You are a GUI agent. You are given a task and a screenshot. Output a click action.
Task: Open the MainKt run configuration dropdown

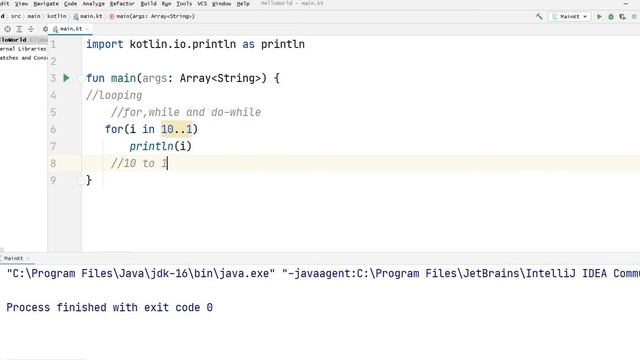[569, 17]
